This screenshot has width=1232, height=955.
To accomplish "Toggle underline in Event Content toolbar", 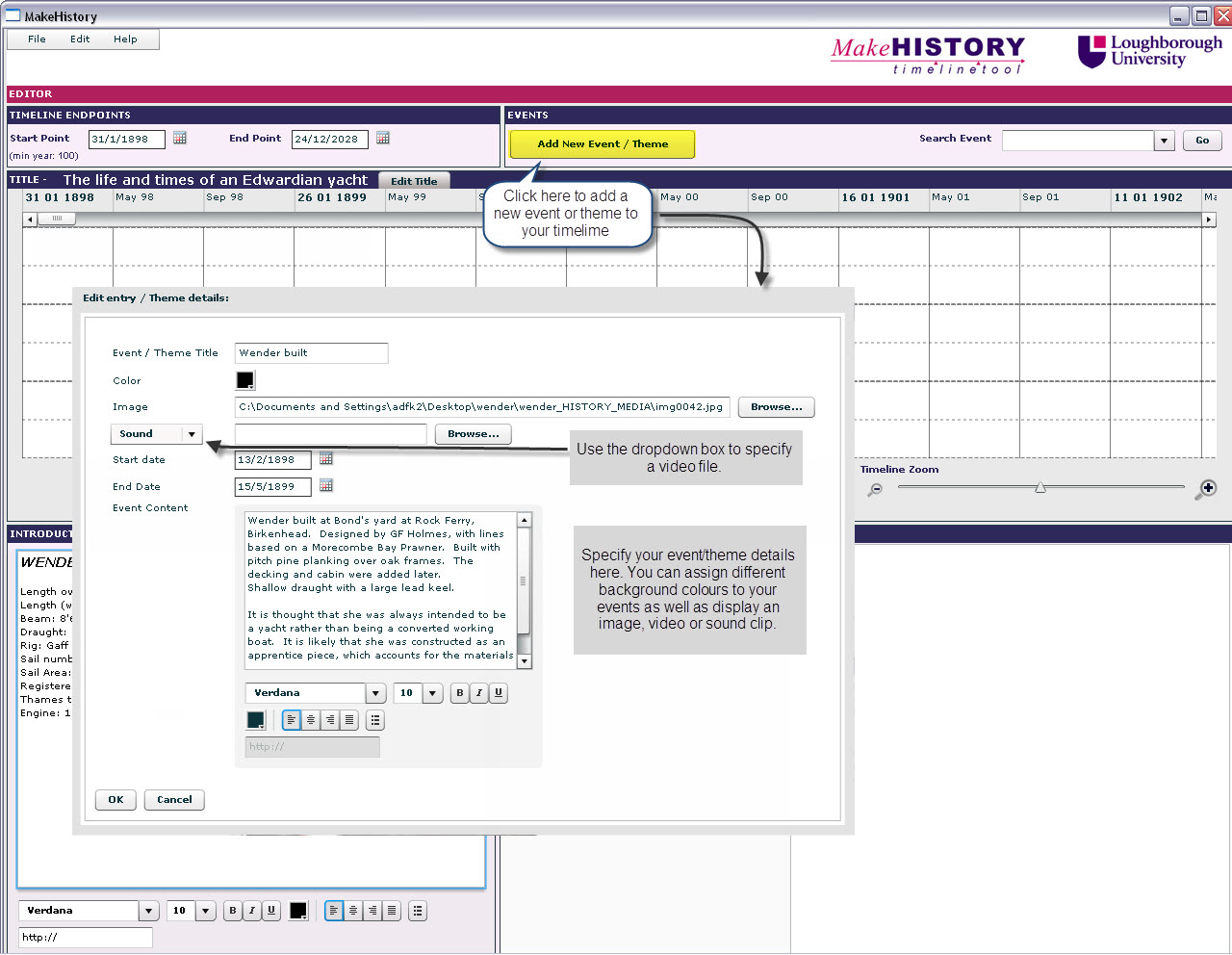I will click(499, 693).
